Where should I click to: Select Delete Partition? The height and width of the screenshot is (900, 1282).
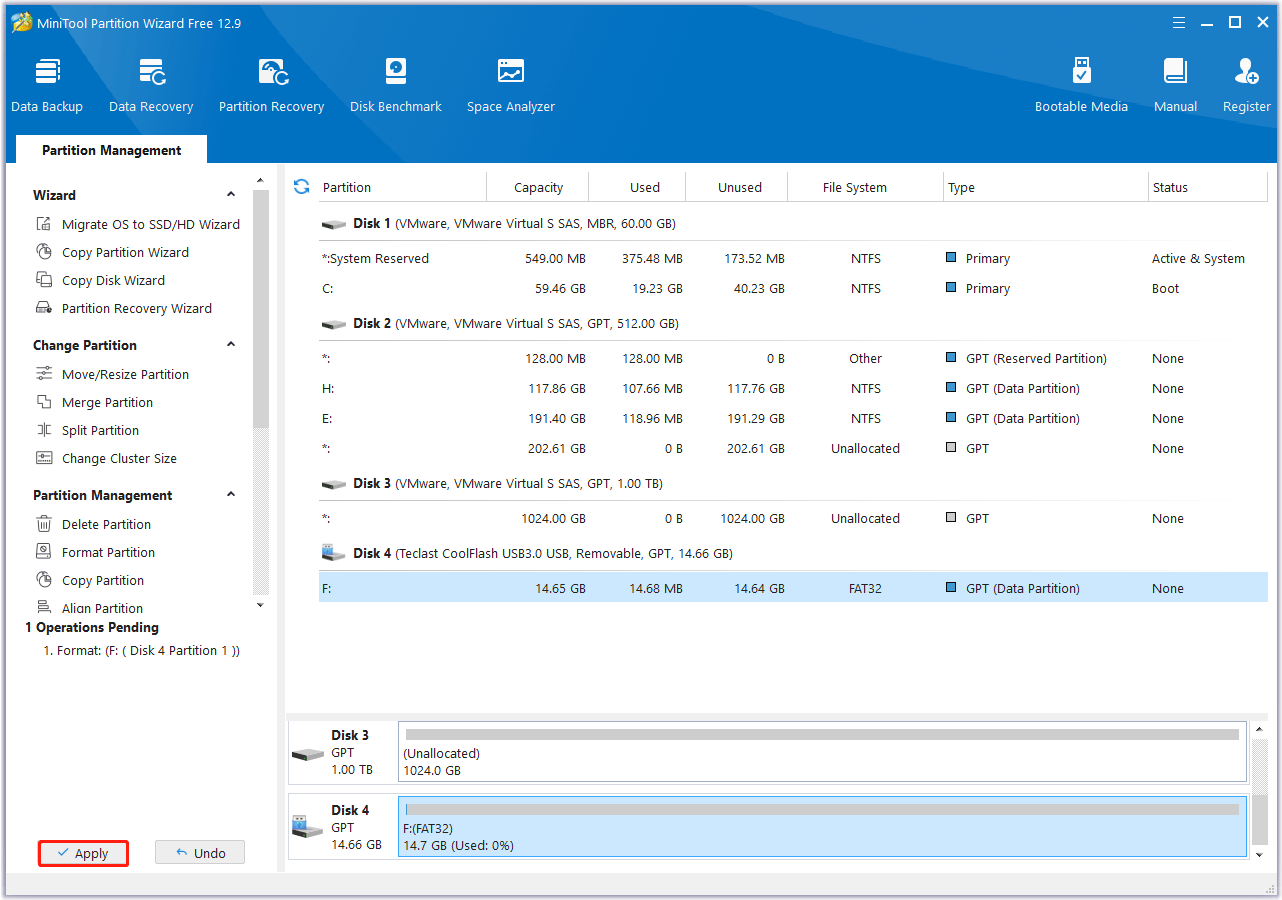coord(93,524)
